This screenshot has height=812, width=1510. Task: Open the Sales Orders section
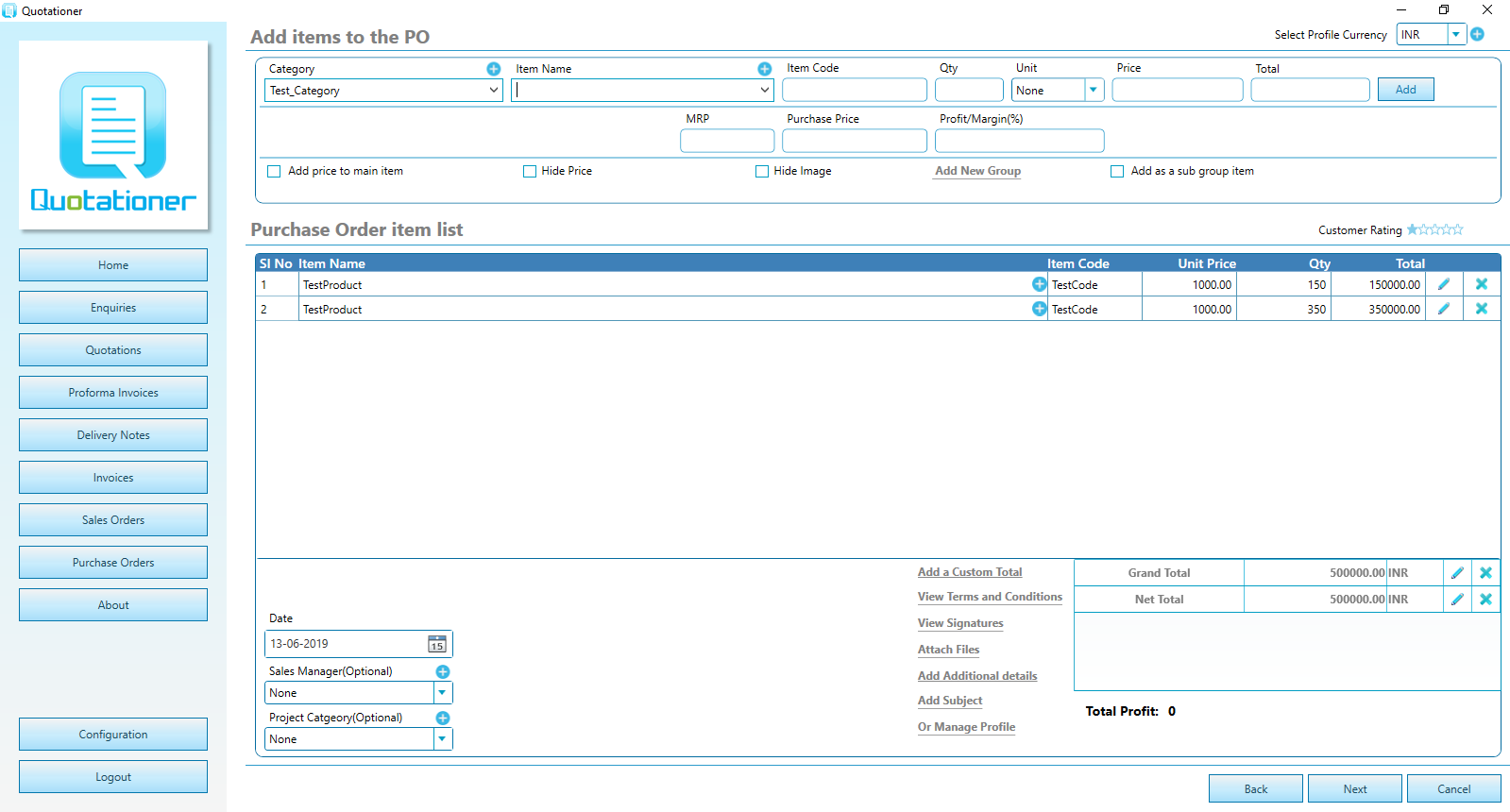tap(113, 520)
